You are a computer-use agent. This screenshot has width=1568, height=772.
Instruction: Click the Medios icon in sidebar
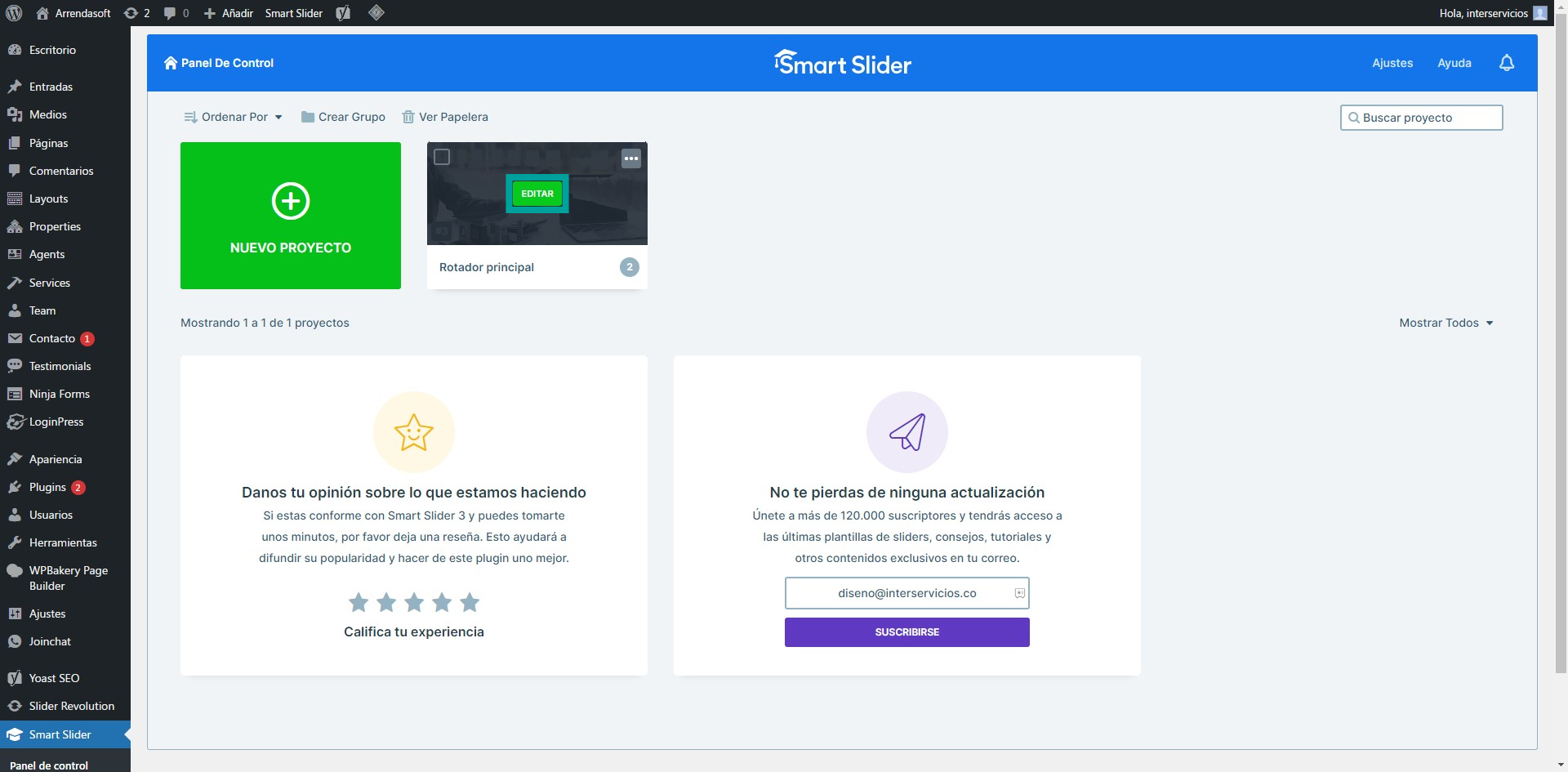click(x=15, y=114)
